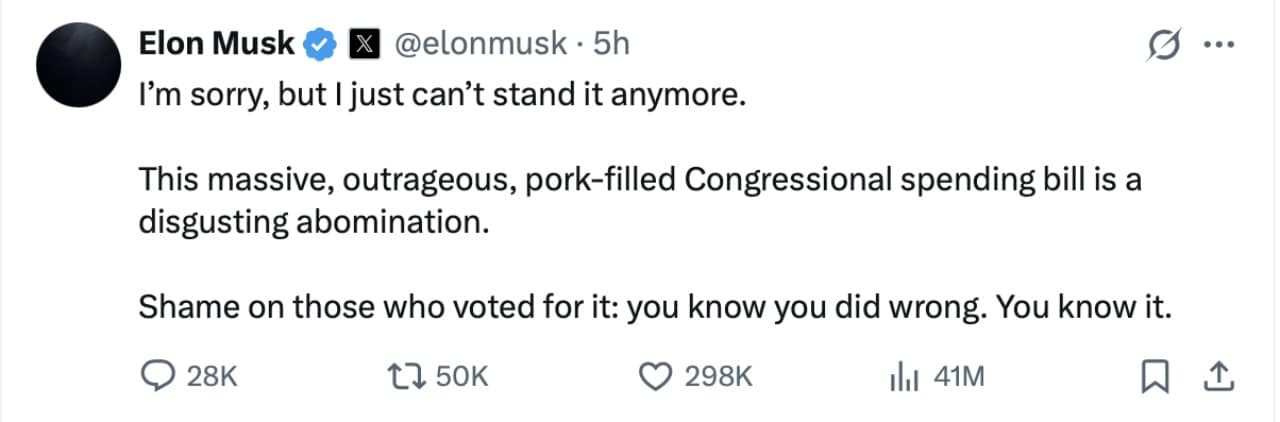Like the tweet with the heart icon

tap(654, 376)
